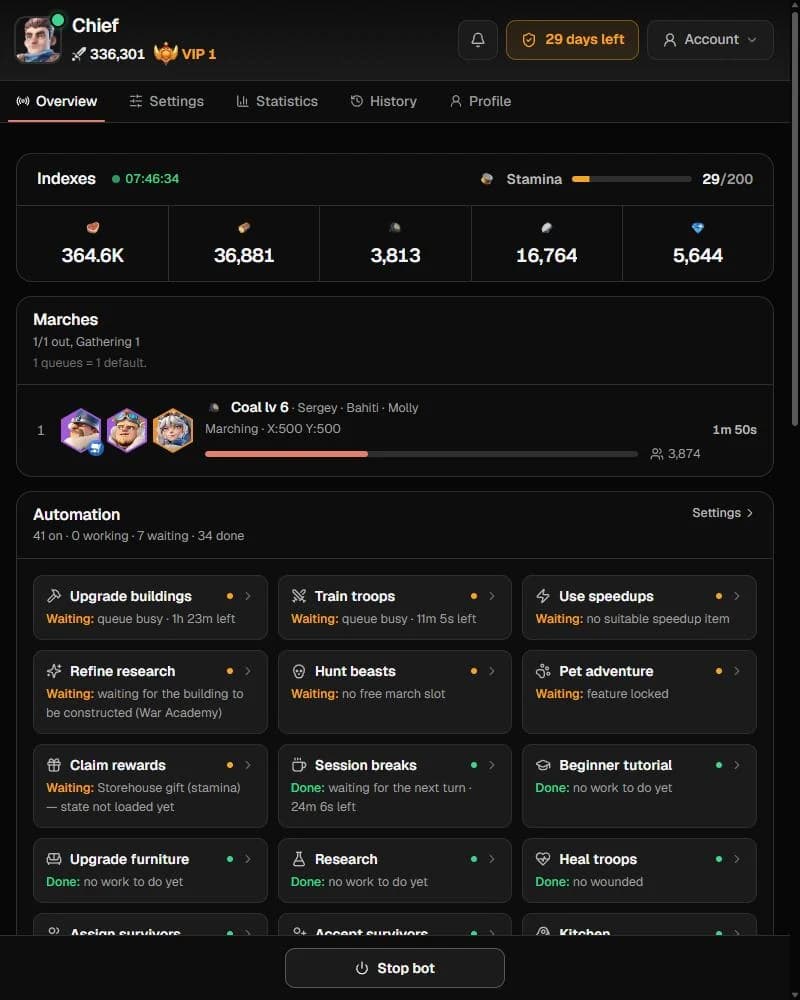Open the Account dropdown menu
Viewport: 800px width, 1000px height.
pyautogui.click(x=710, y=40)
